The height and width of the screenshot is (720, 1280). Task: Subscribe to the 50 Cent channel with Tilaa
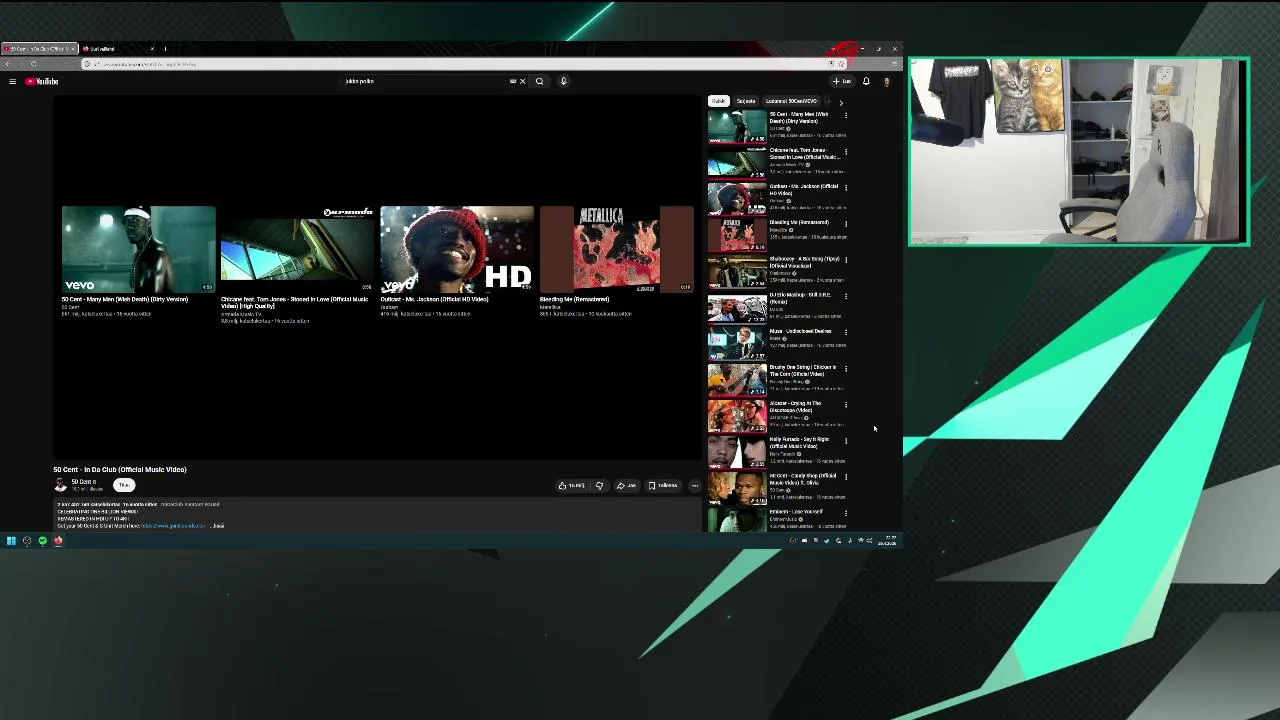(x=124, y=485)
